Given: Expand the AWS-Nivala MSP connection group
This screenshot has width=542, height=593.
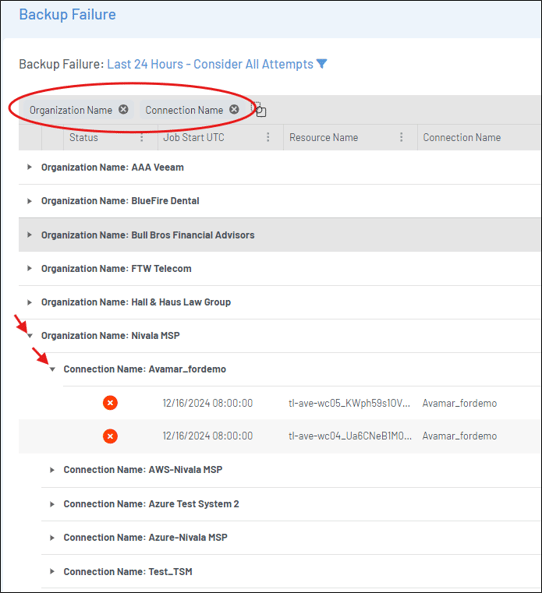Looking at the screenshot, I should pyautogui.click(x=52, y=470).
